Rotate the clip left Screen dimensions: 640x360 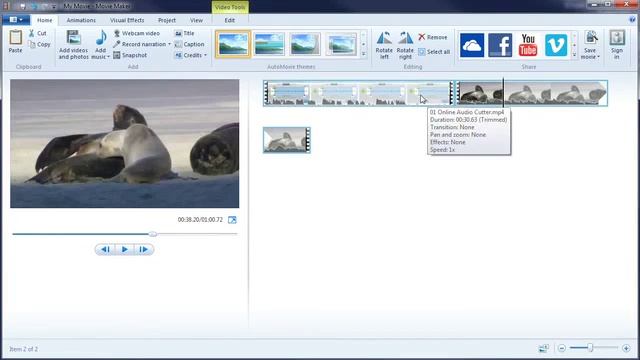(384, 45)
